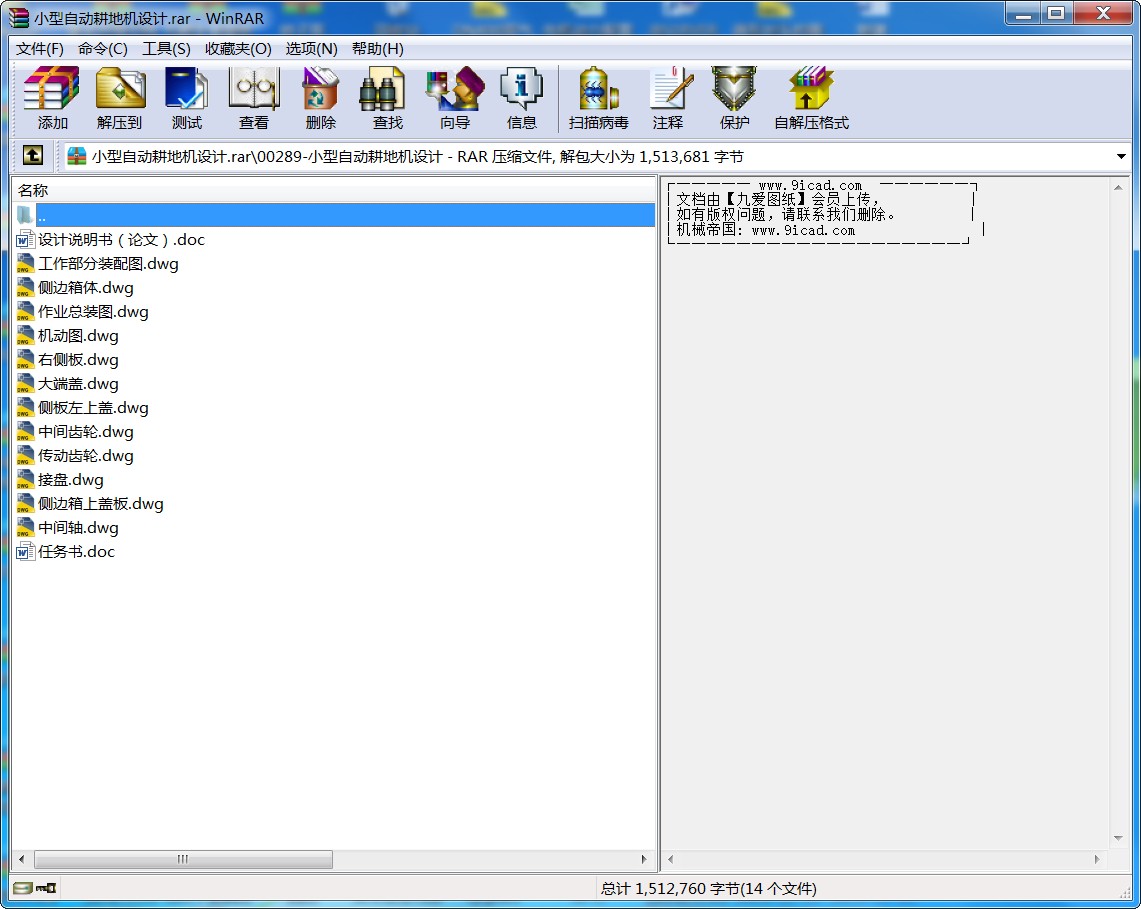This screenshot has width=1141, height=909.
Task: Click total size text in status bar
Action: point(709,889)
